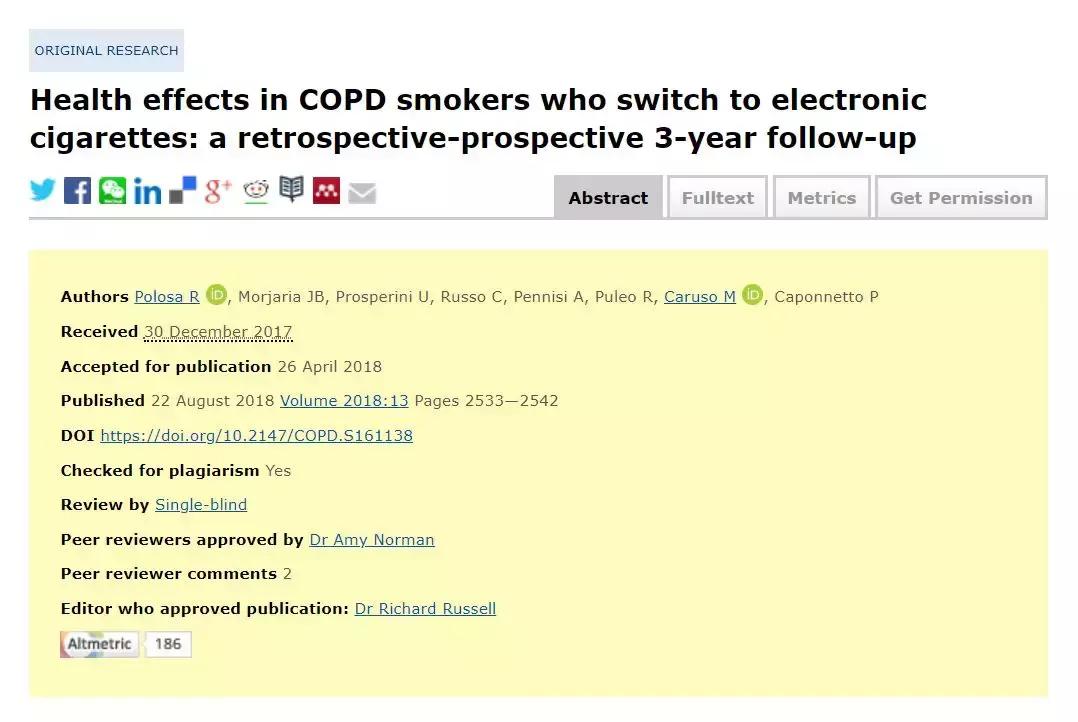Share the article on LinkedIn
Image resolution: width=1078 pixels, height=722 pixels.
pyautogui.click(x=148, y=190)
